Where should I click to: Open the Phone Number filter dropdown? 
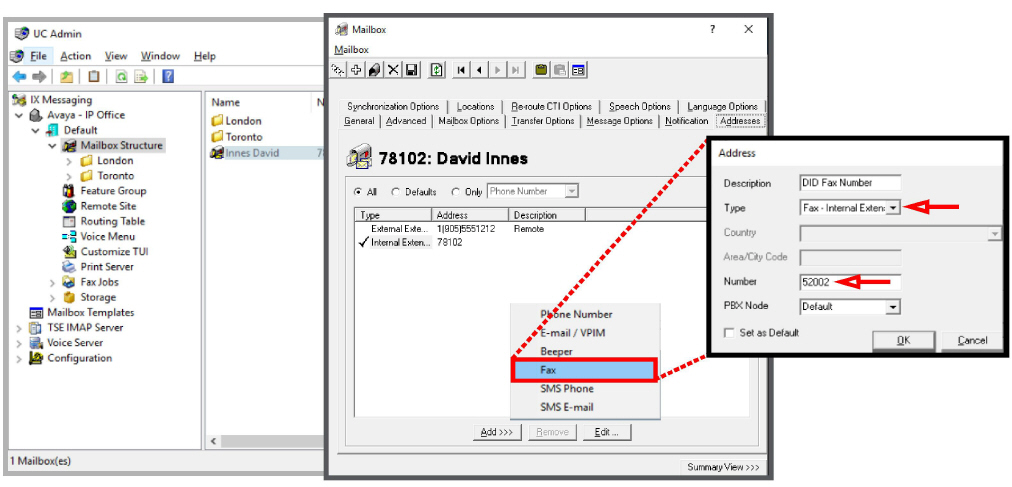point(571,191)
